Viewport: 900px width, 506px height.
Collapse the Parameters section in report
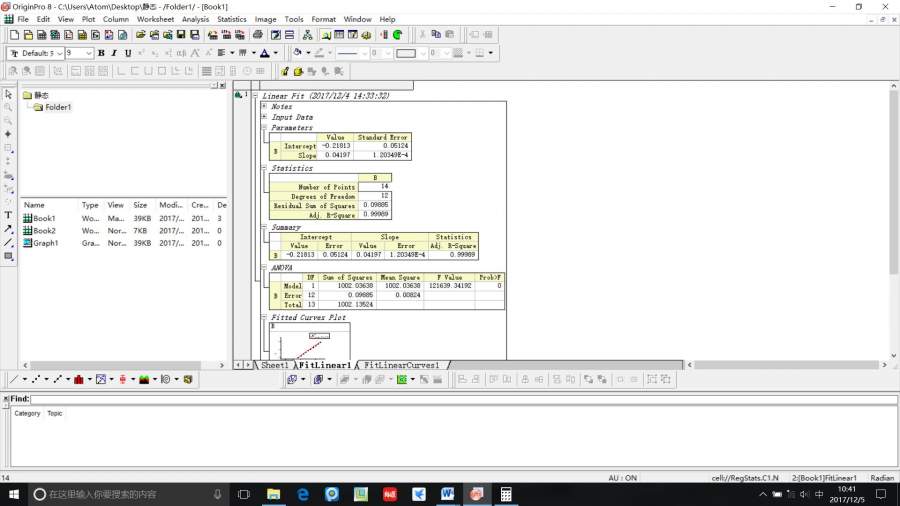(263, 128)
